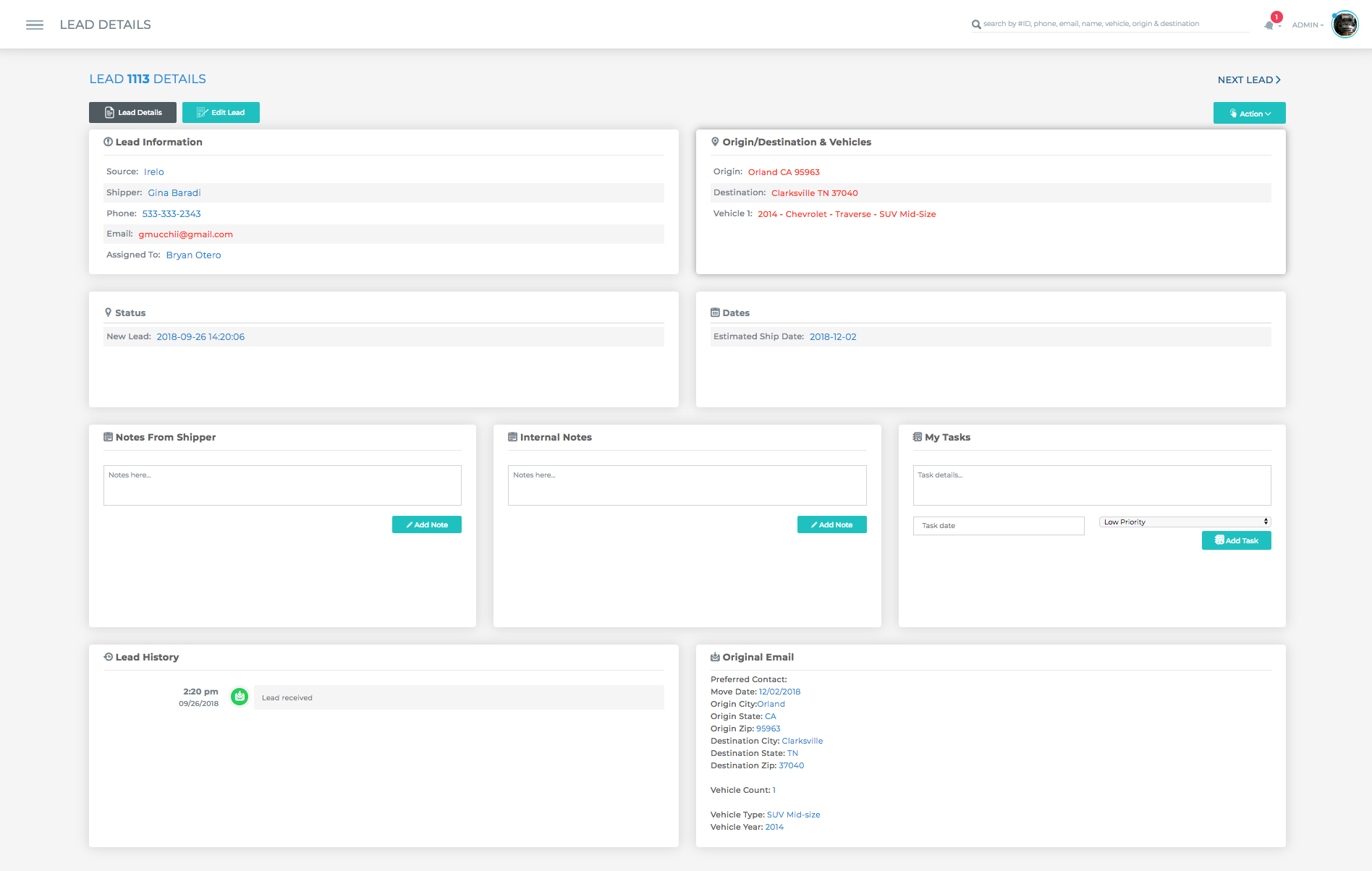Viewport: 1372px width, 871px height.
Task: Select the Lead Details tab
Action: 132,112
